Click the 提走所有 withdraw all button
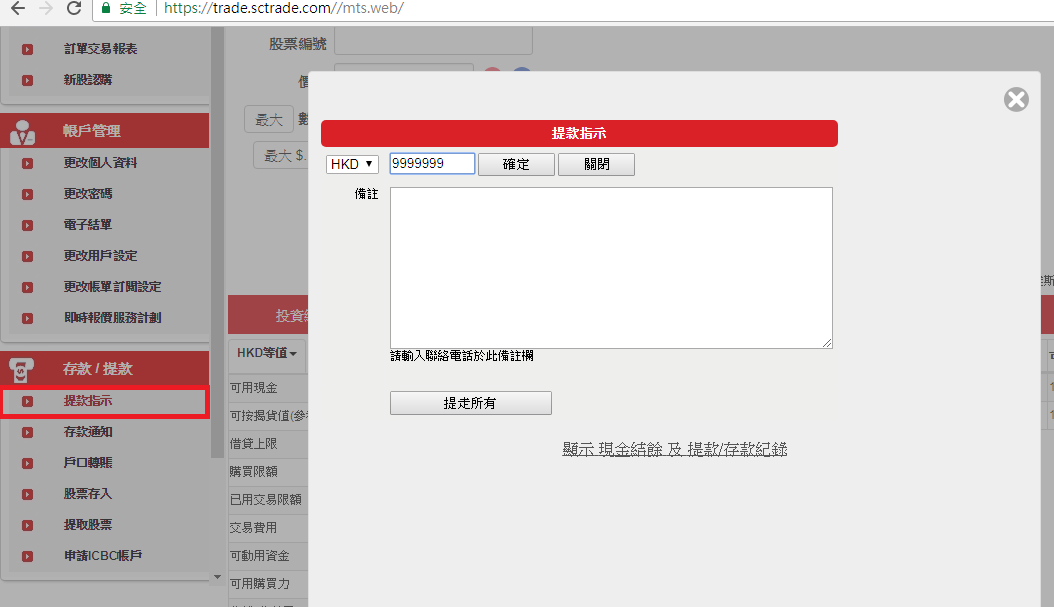The image size is (1054, 607). [470, 403]
